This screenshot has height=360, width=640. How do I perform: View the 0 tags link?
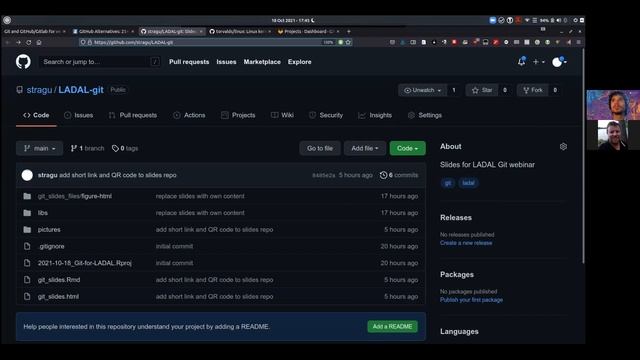click(x=125, y=148)
